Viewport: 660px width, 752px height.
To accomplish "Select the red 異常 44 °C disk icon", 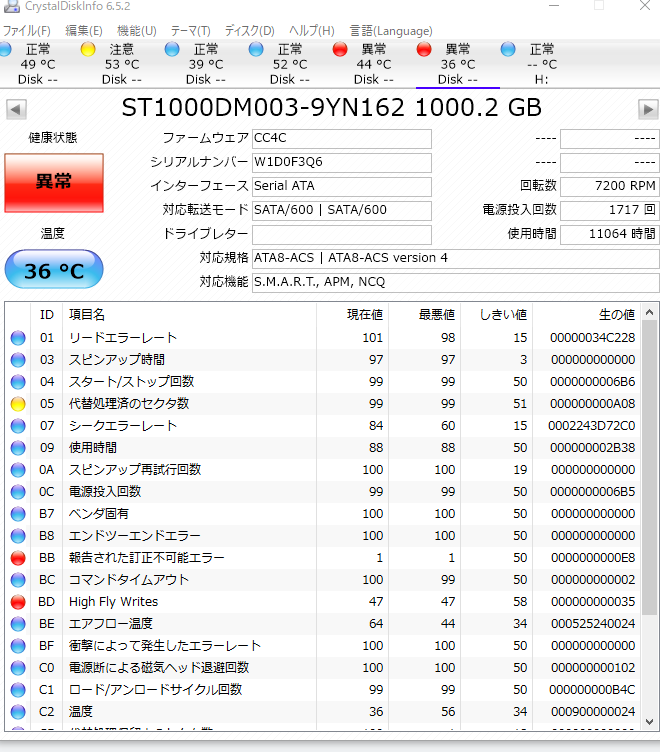I will (x=340, y=49).
